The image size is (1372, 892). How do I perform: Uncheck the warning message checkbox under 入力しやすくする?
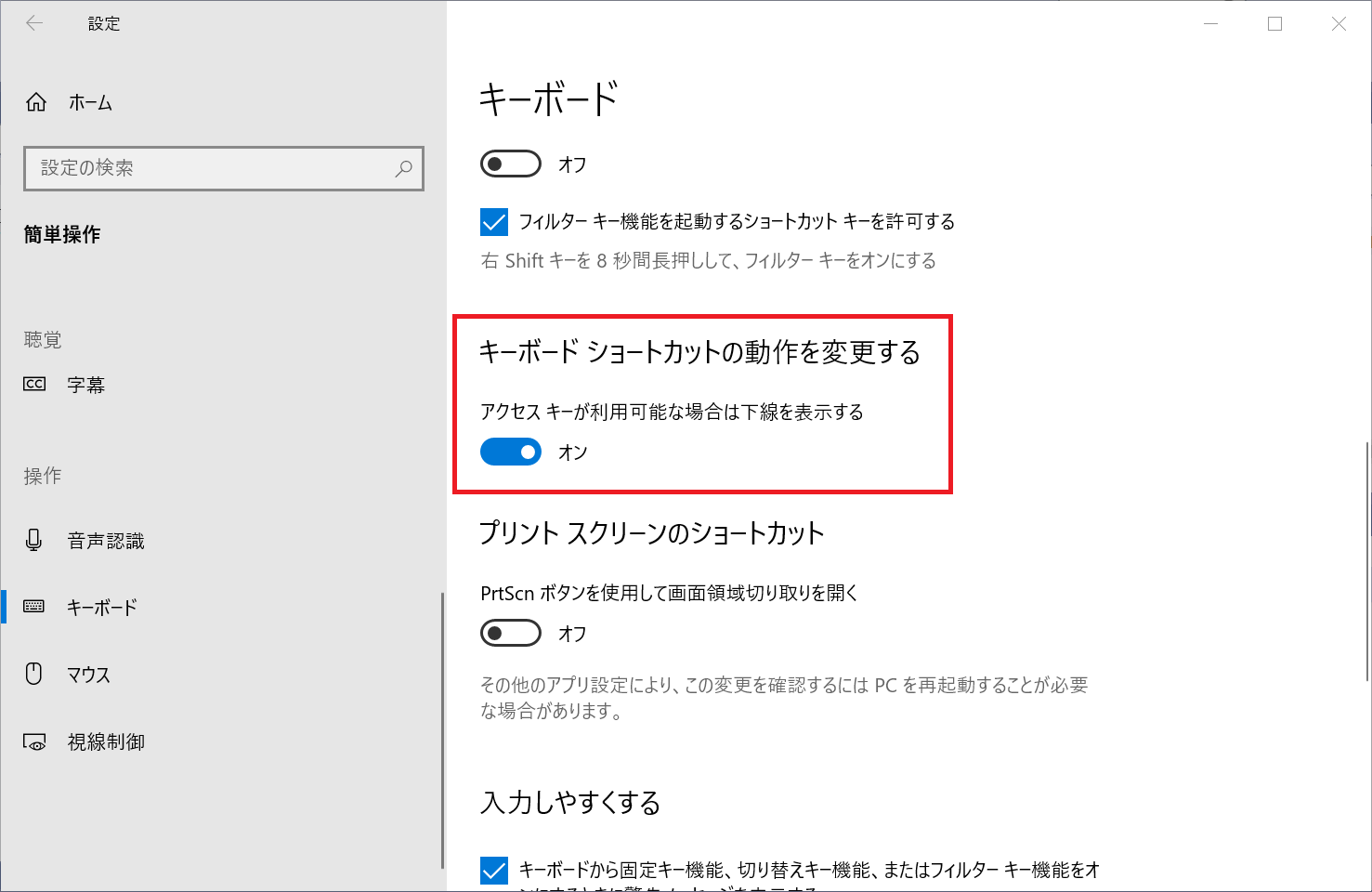(494, 871)
